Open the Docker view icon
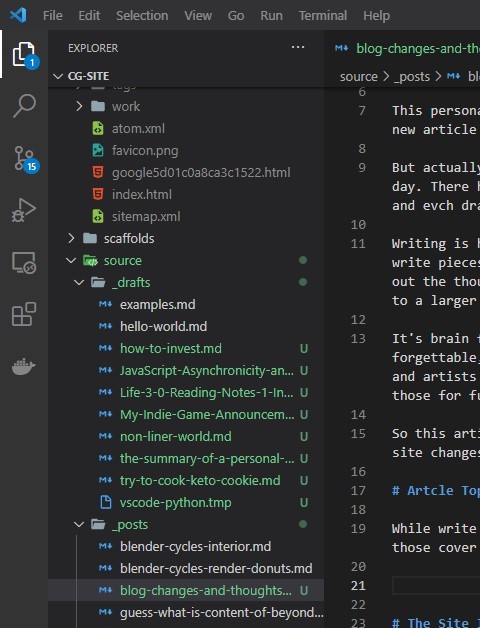This screenshot has height=628, width=480. 24,366
